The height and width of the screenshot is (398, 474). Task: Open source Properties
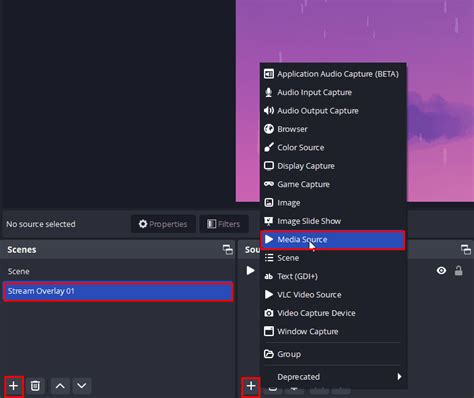point(163,224)
